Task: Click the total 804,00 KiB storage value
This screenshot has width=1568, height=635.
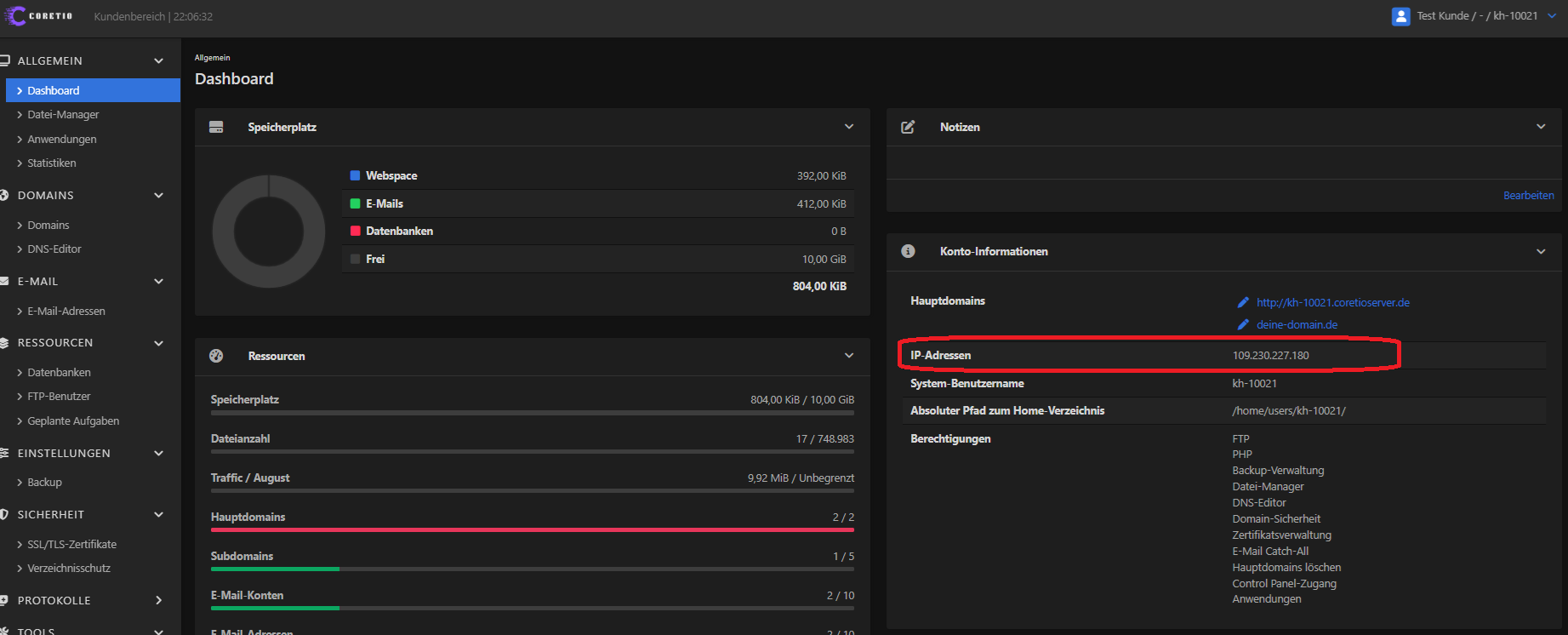Action: [x=819, y=286]
